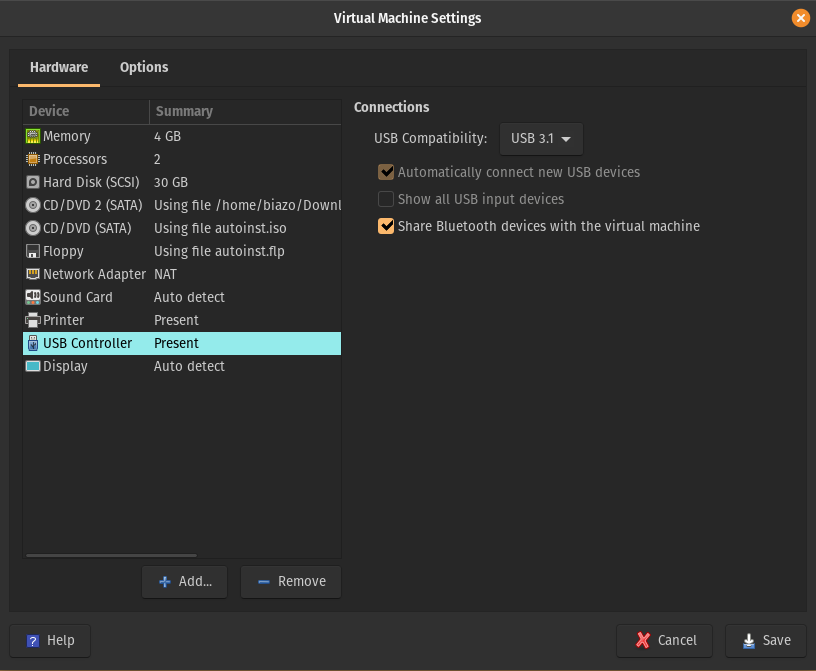Click the Floppy disk icon

pyautogui.click(x=33, y=251)
